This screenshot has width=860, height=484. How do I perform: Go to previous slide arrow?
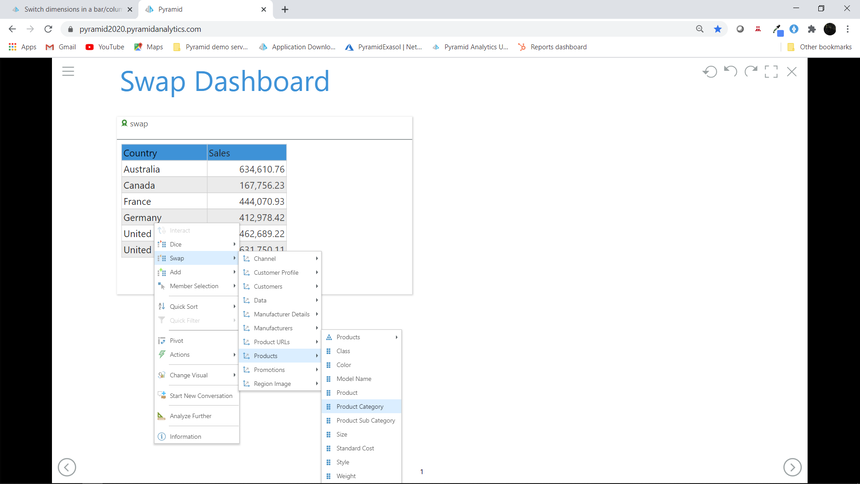(67, 467)
